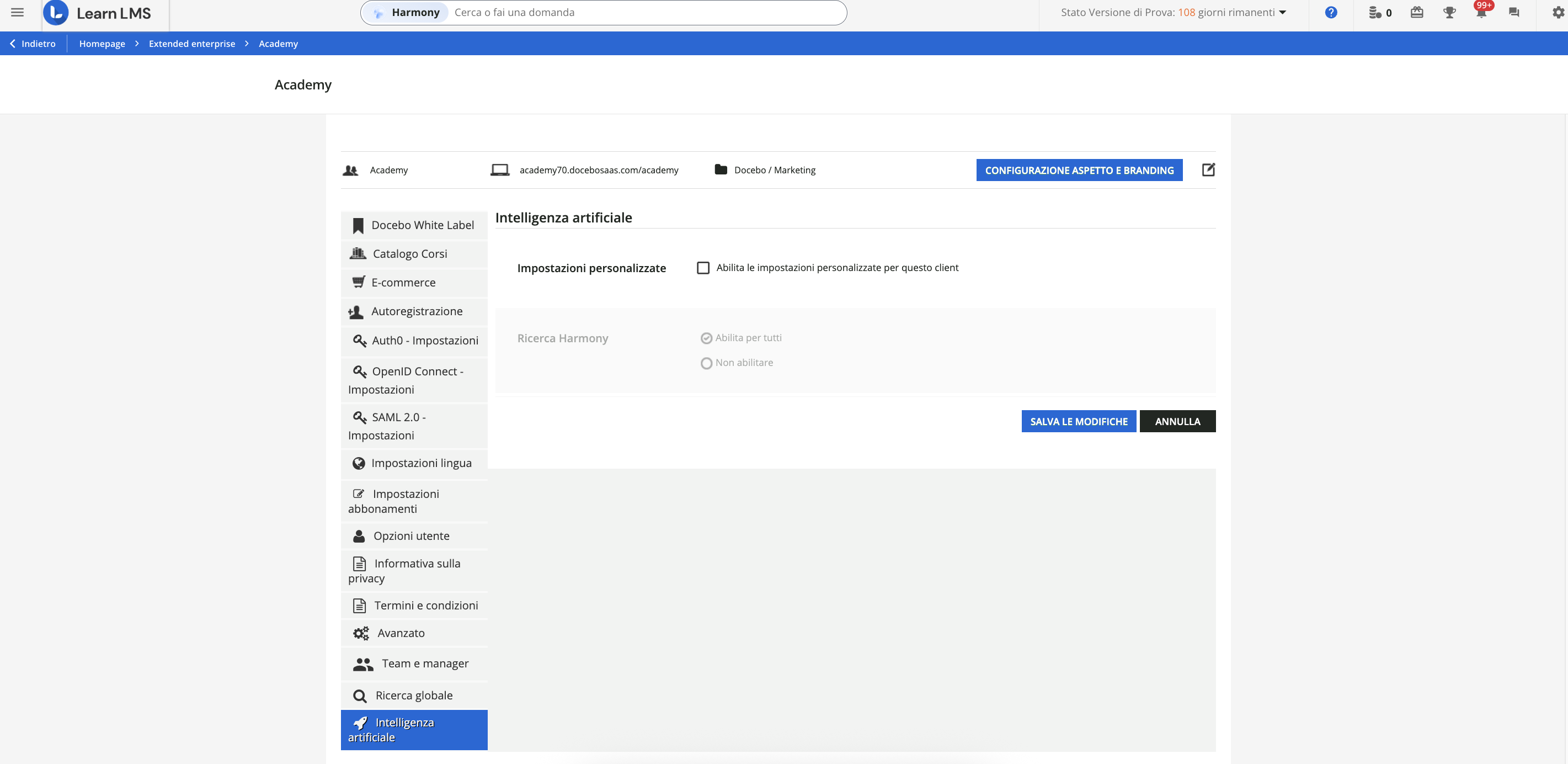Enable custom settings for this client
This screenshot has height=764, width=1568.
703,268
